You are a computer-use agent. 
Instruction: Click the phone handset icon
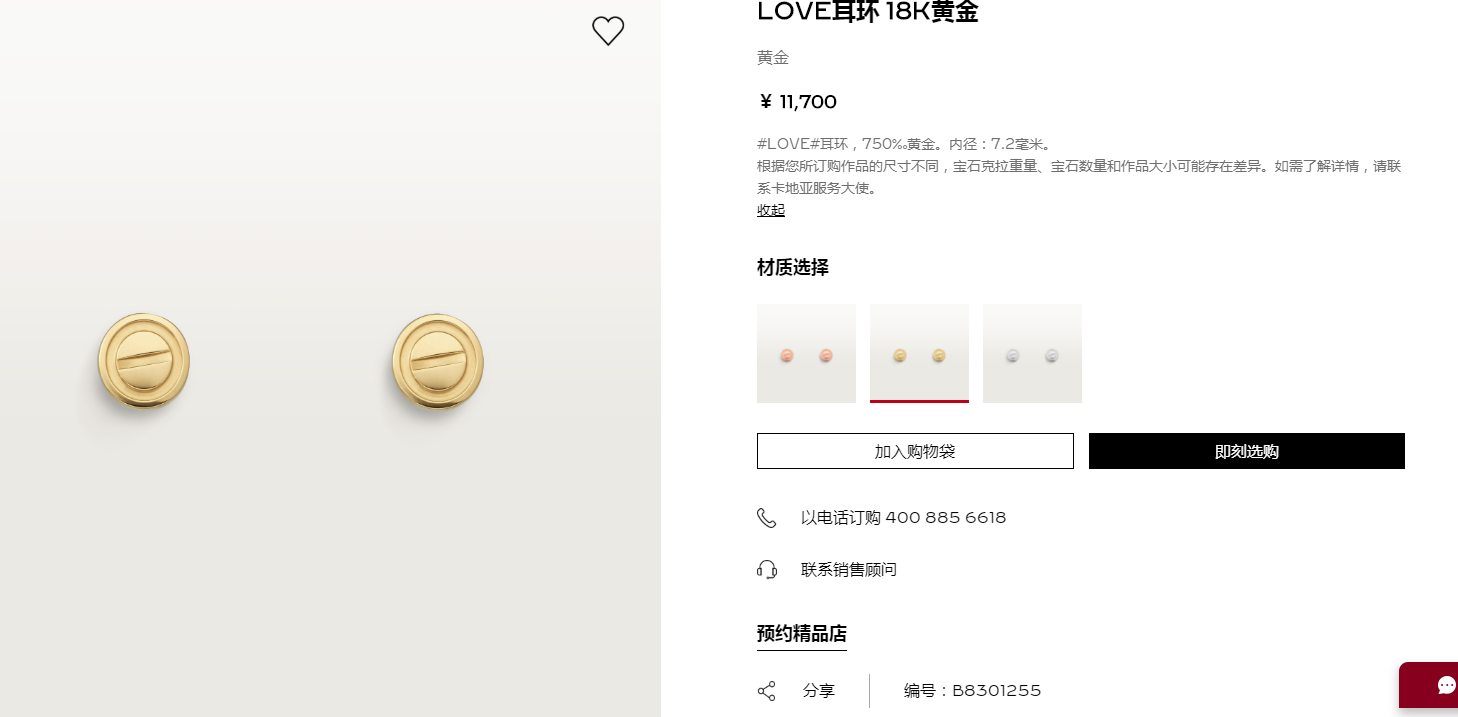767,518
